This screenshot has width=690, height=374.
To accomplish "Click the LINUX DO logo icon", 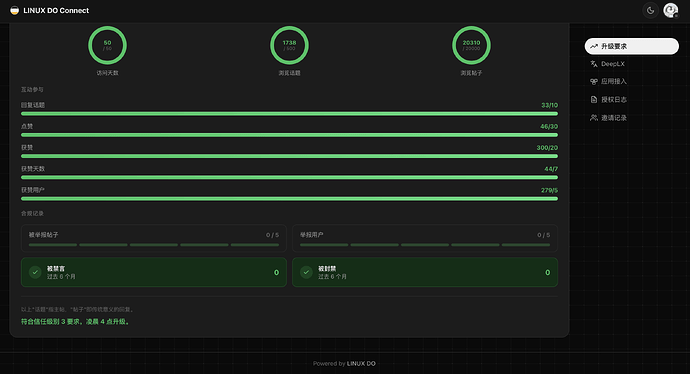I will coord(15,10).
